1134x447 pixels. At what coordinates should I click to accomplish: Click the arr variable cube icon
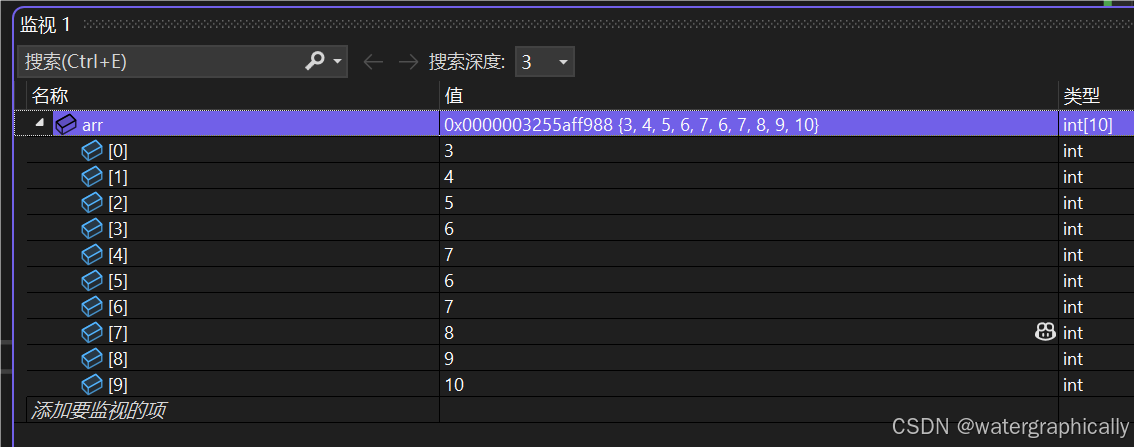pyautogui.click(x=66, y=124)
